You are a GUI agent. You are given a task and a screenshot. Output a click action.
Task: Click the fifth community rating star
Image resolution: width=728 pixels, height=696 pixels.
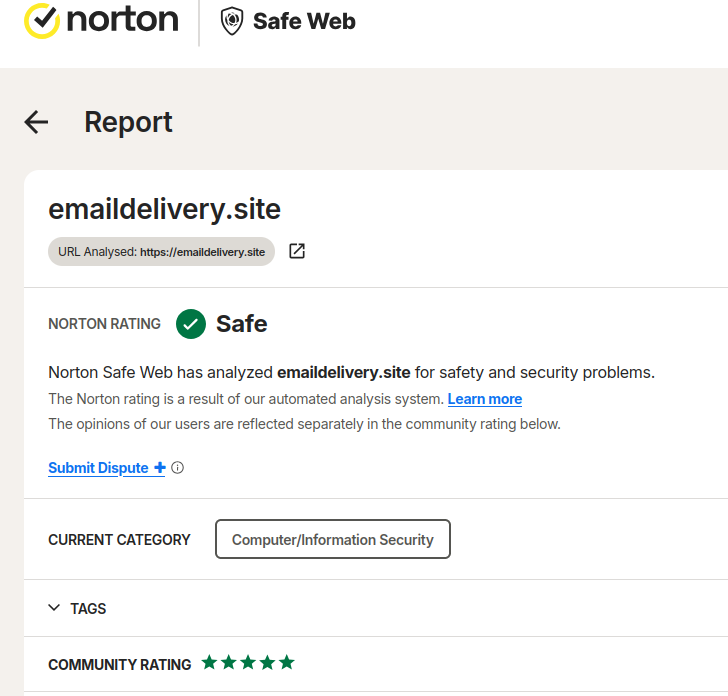[x=287, y=662]
